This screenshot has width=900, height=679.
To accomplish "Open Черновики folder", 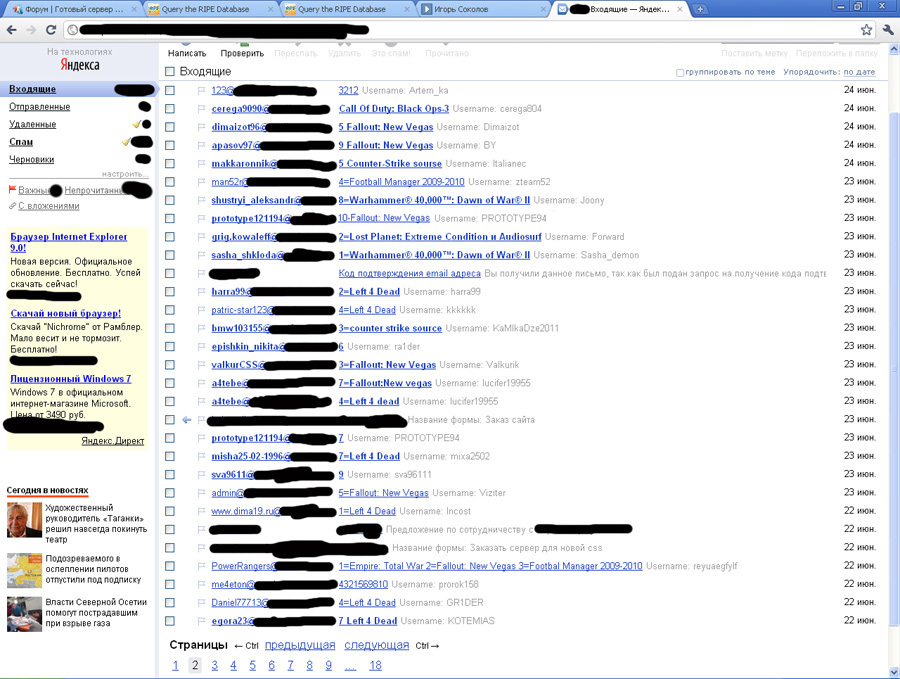I will [x=32, y=160].
